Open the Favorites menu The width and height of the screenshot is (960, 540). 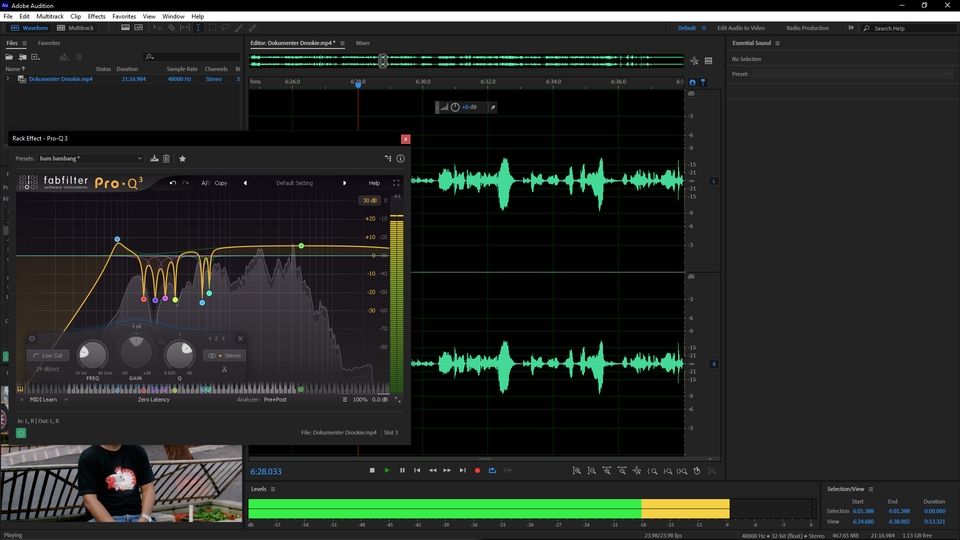coord(124,17)
